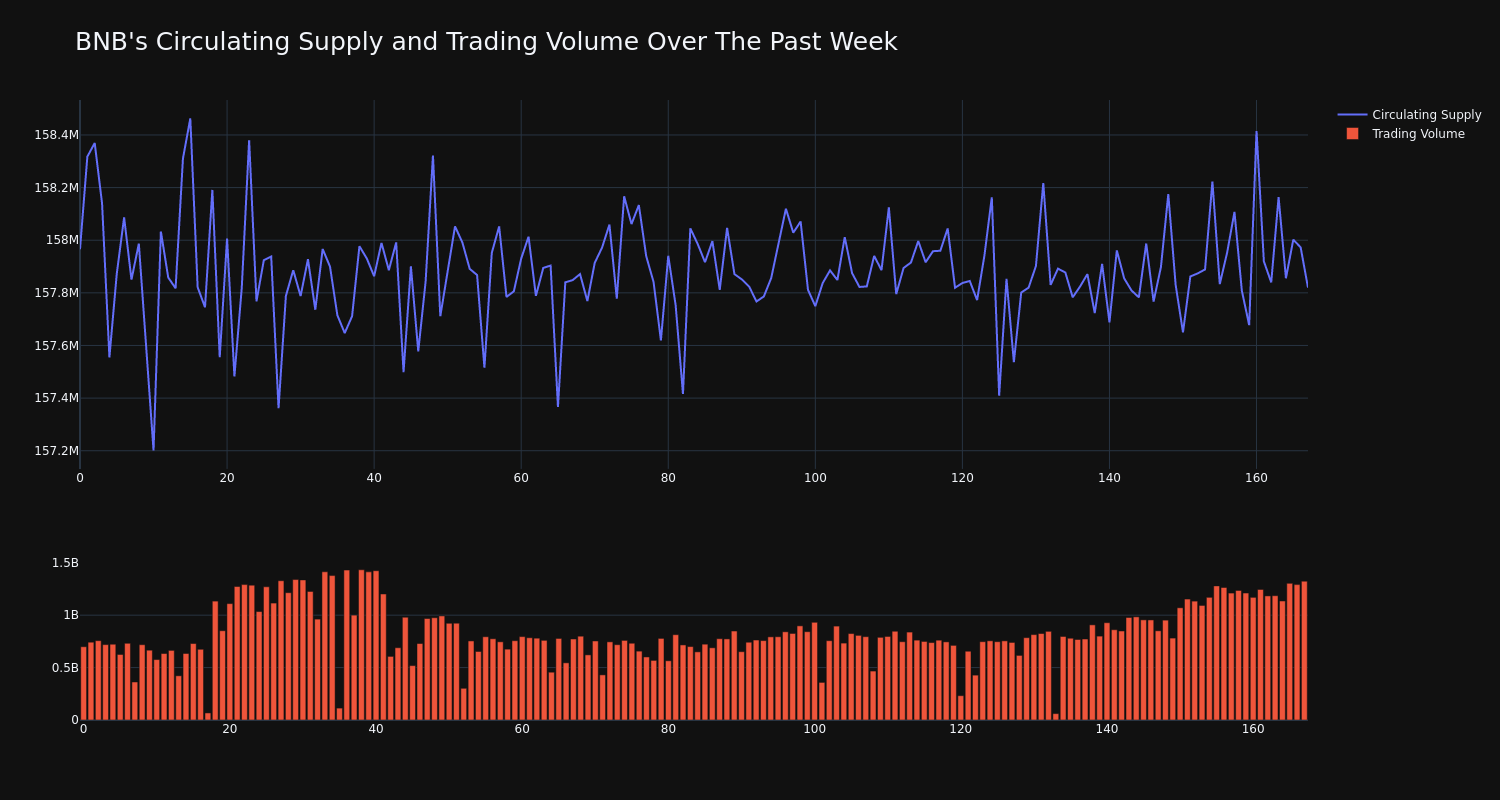The height and width of the screenshot is (800, 1500).
Task: Click the last volume bar at far right
Action: [1304, 651]
